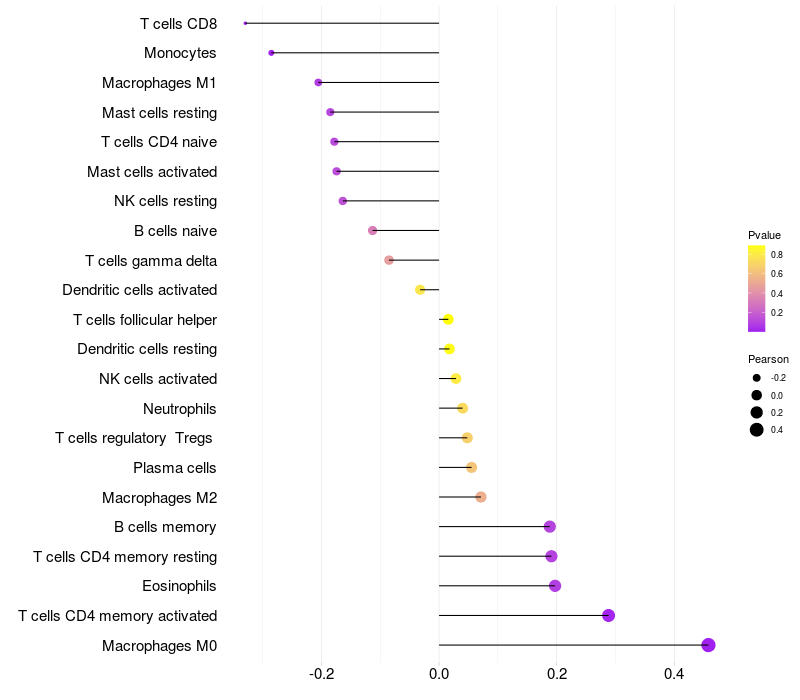Viewport: 800px width, 700px height.
Task: Click the Plasma cells label
Action: click(x=174, y=468)
